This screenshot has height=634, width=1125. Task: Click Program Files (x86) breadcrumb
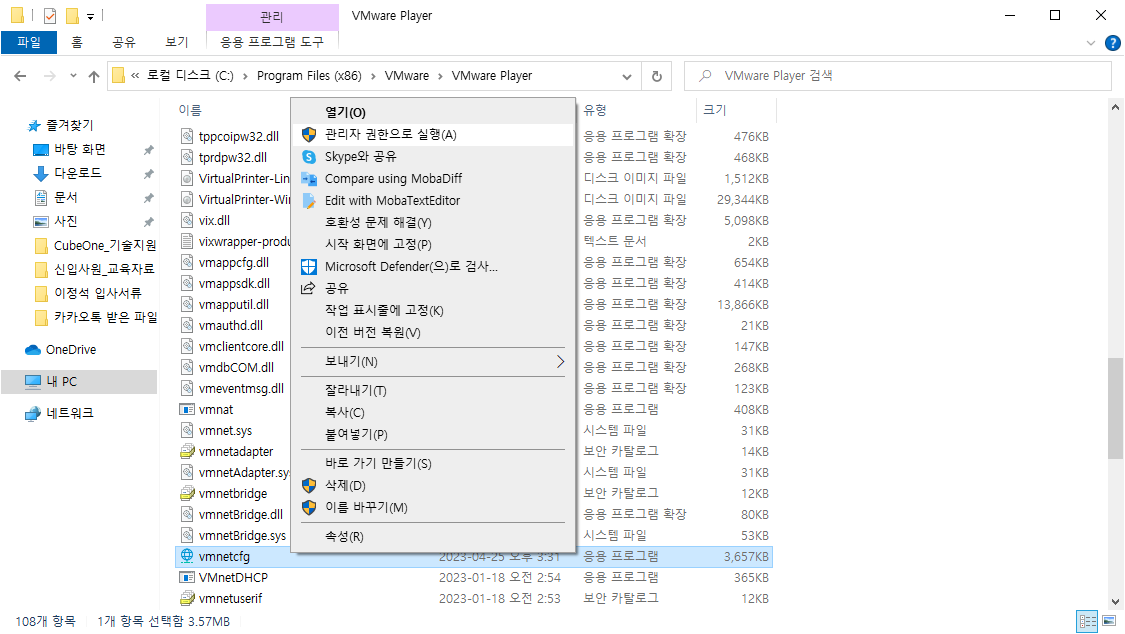click(x=309, y=76)
